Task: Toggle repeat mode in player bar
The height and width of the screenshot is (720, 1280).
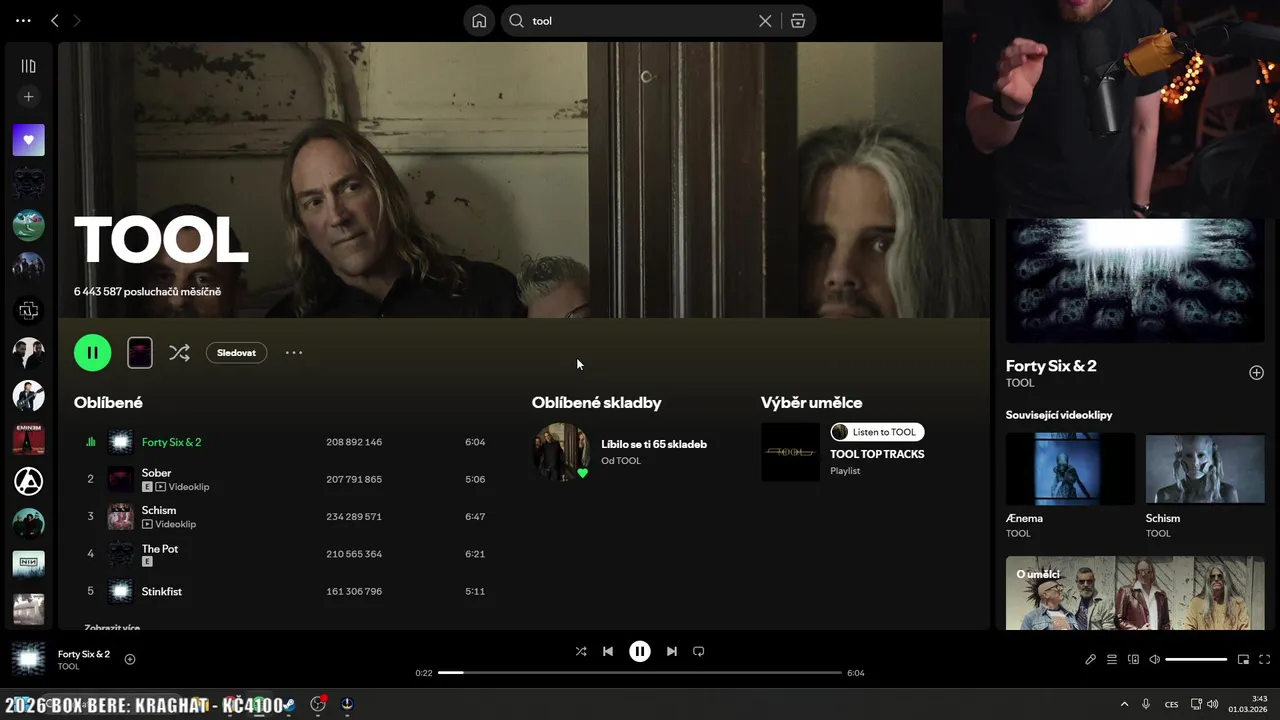Action: pyautogui.click(x=699, y=651)
